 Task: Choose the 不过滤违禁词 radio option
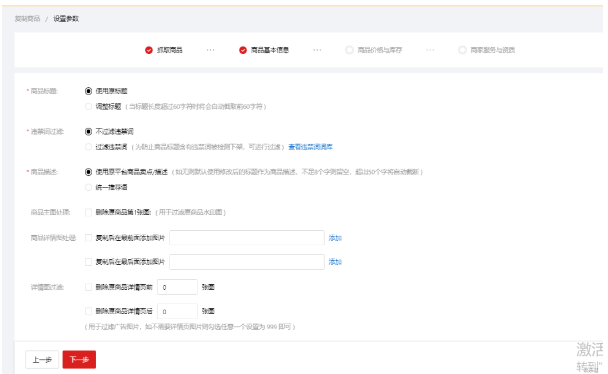(88, 132)
